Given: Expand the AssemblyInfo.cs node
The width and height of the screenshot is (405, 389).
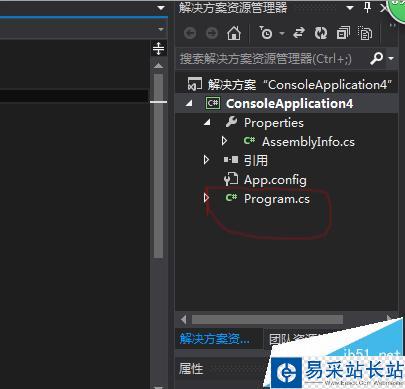Looking at the screenshot, I should click(x=224, y=141).
